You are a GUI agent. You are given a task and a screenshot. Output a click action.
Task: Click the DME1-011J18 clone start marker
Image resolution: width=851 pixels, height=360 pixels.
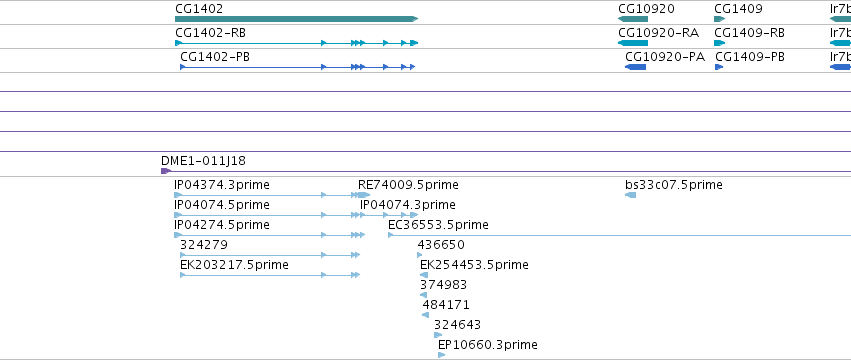(166, 171)
